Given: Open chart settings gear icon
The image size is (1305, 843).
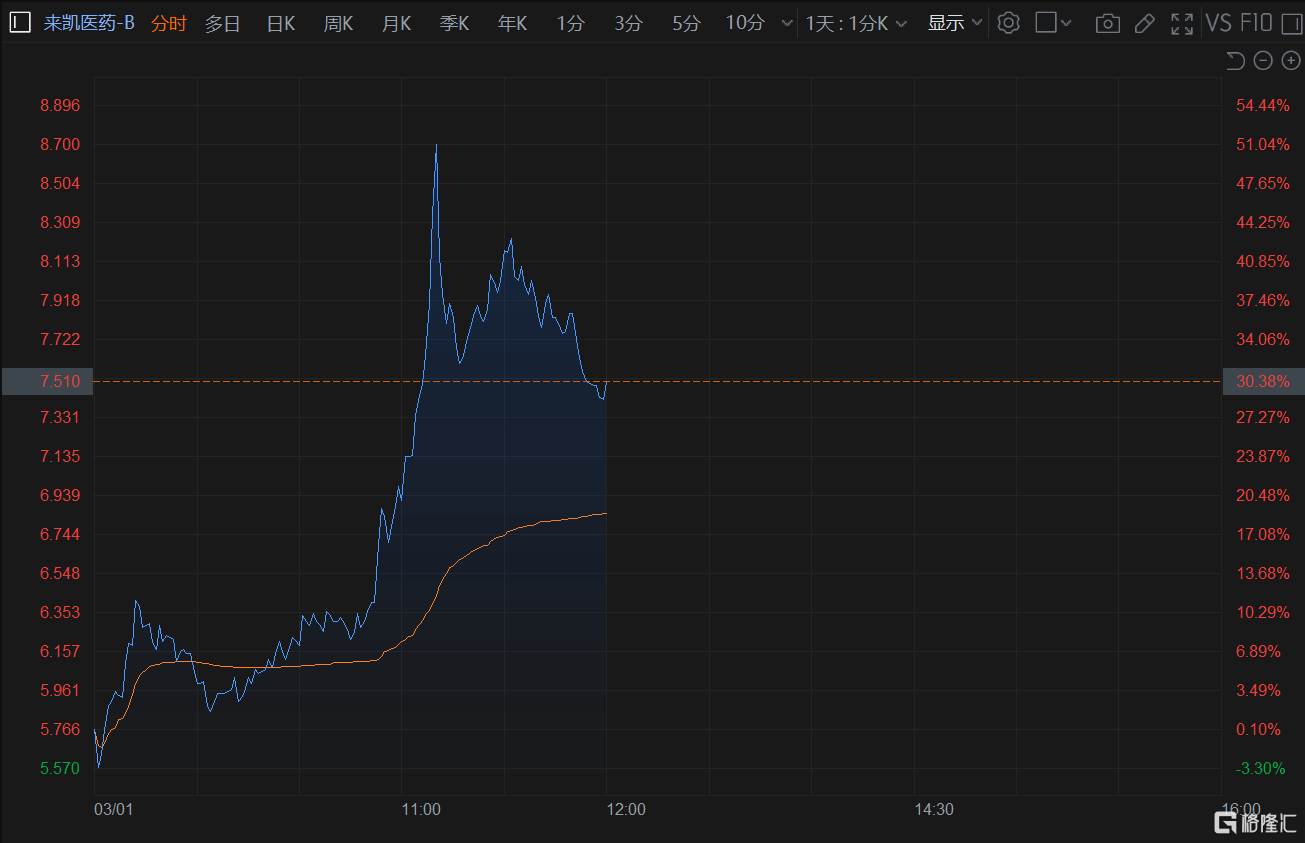Looking at the screenshot, I should pos(1008,23).
